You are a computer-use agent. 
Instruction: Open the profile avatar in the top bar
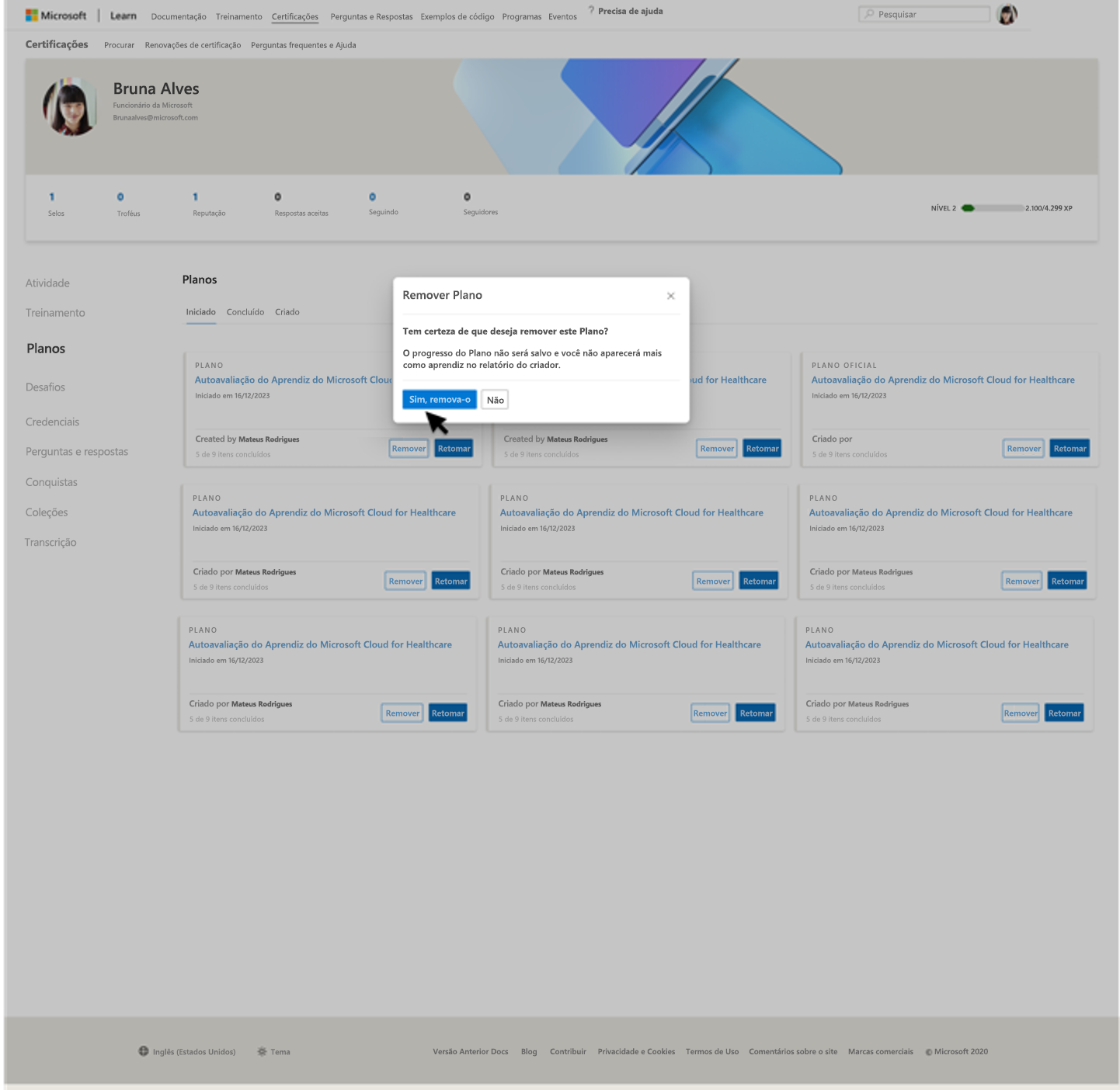[x=1007, y=13]
